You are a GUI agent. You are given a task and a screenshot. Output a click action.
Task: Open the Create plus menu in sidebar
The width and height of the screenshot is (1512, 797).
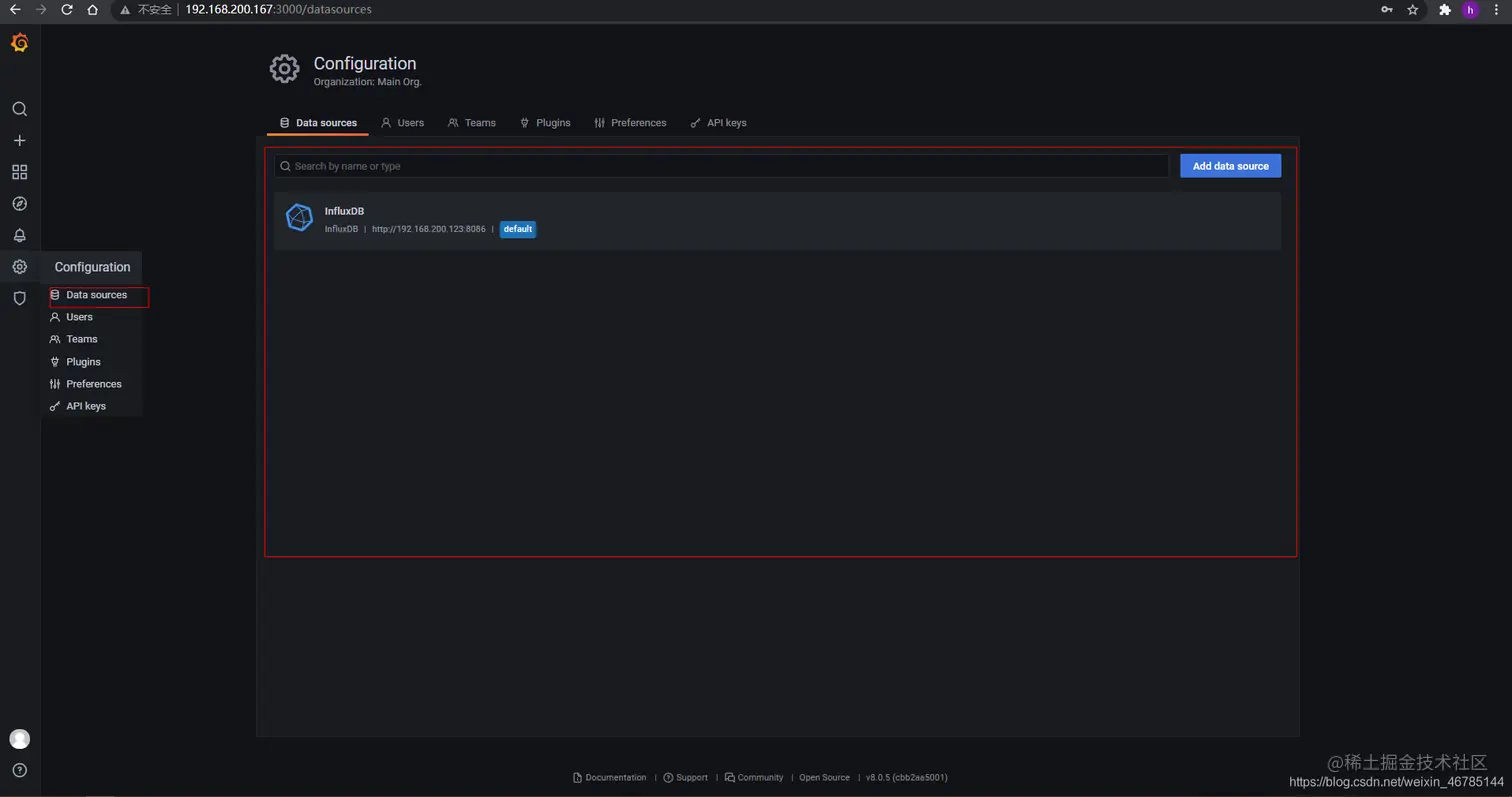19,141
